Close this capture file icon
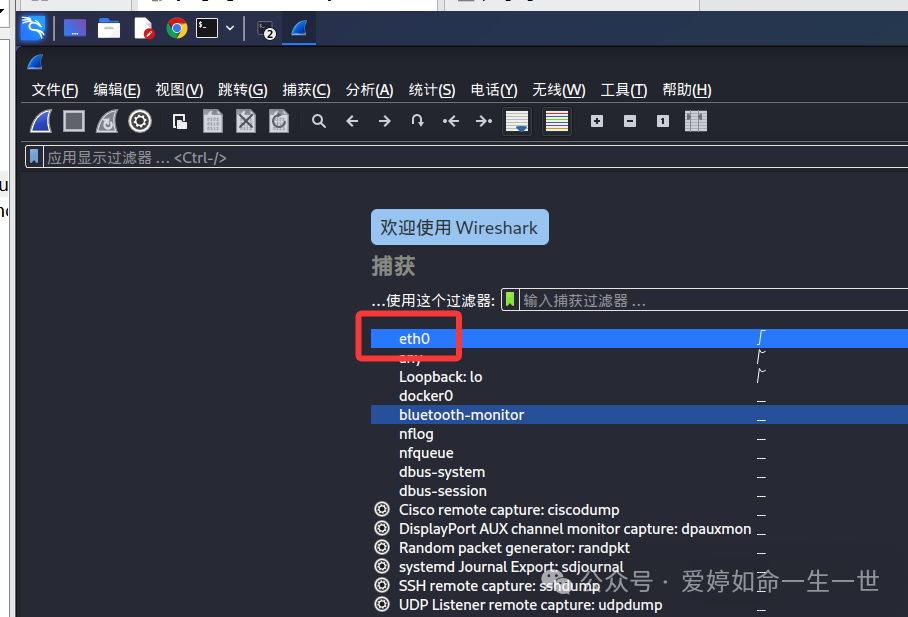Screen dimensions: 908x617 coord(246,122)
